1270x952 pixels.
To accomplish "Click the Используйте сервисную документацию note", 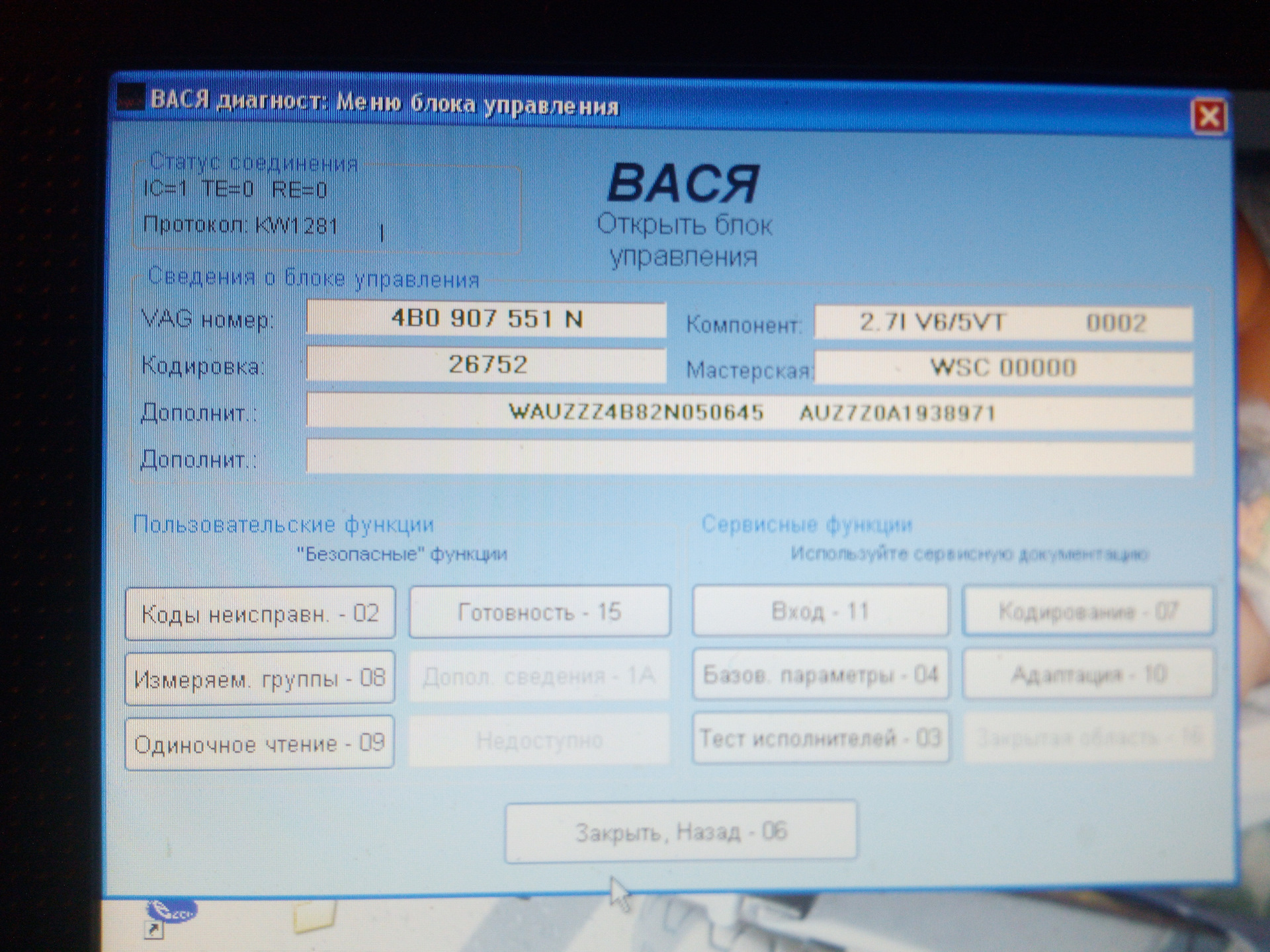I will coord(970,553).
